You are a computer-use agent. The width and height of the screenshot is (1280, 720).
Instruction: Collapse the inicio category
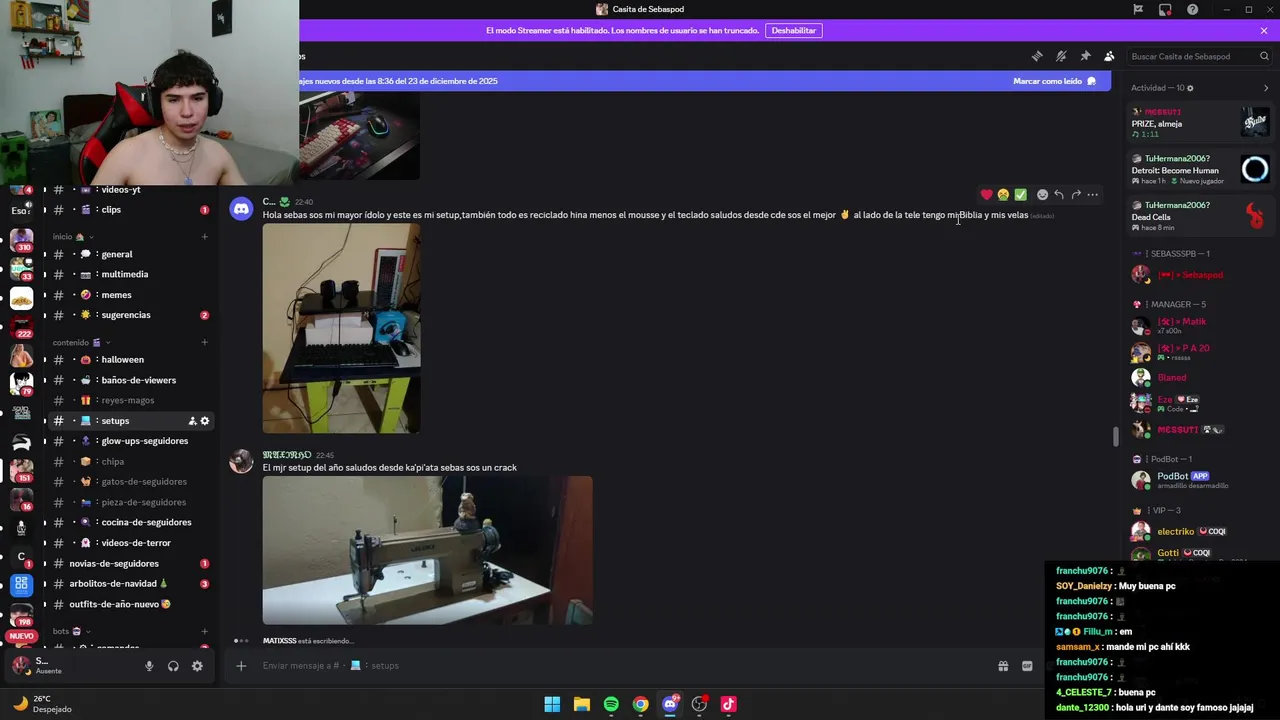coord(71,237)
